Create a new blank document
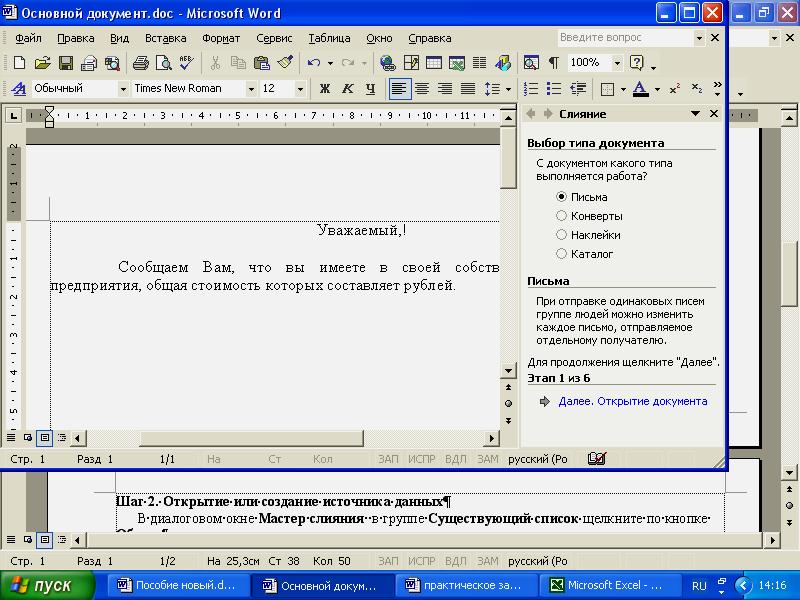The width and height of the screenshot is (800, 600). 19,63
